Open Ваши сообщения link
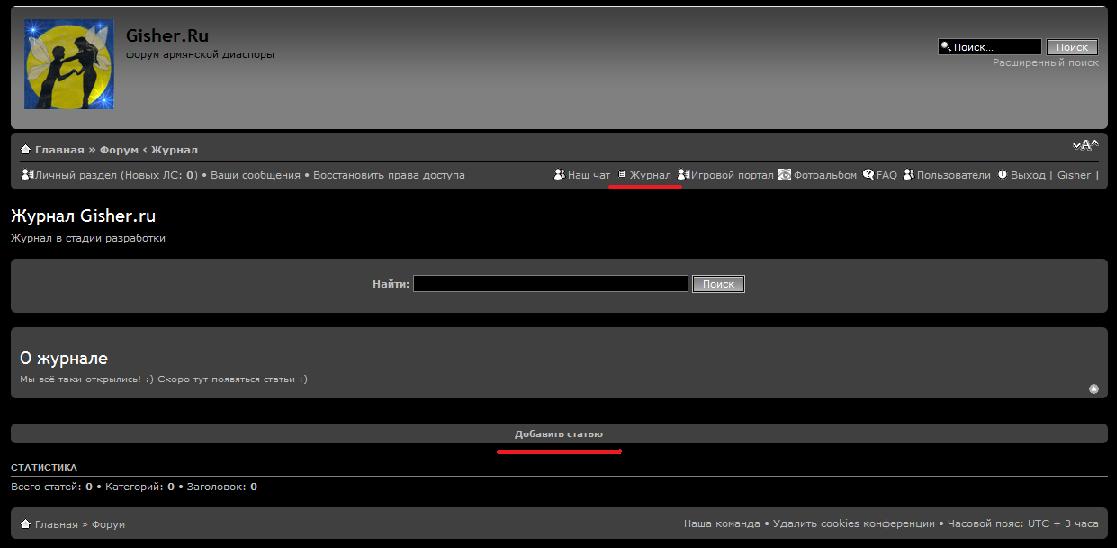 255,175
